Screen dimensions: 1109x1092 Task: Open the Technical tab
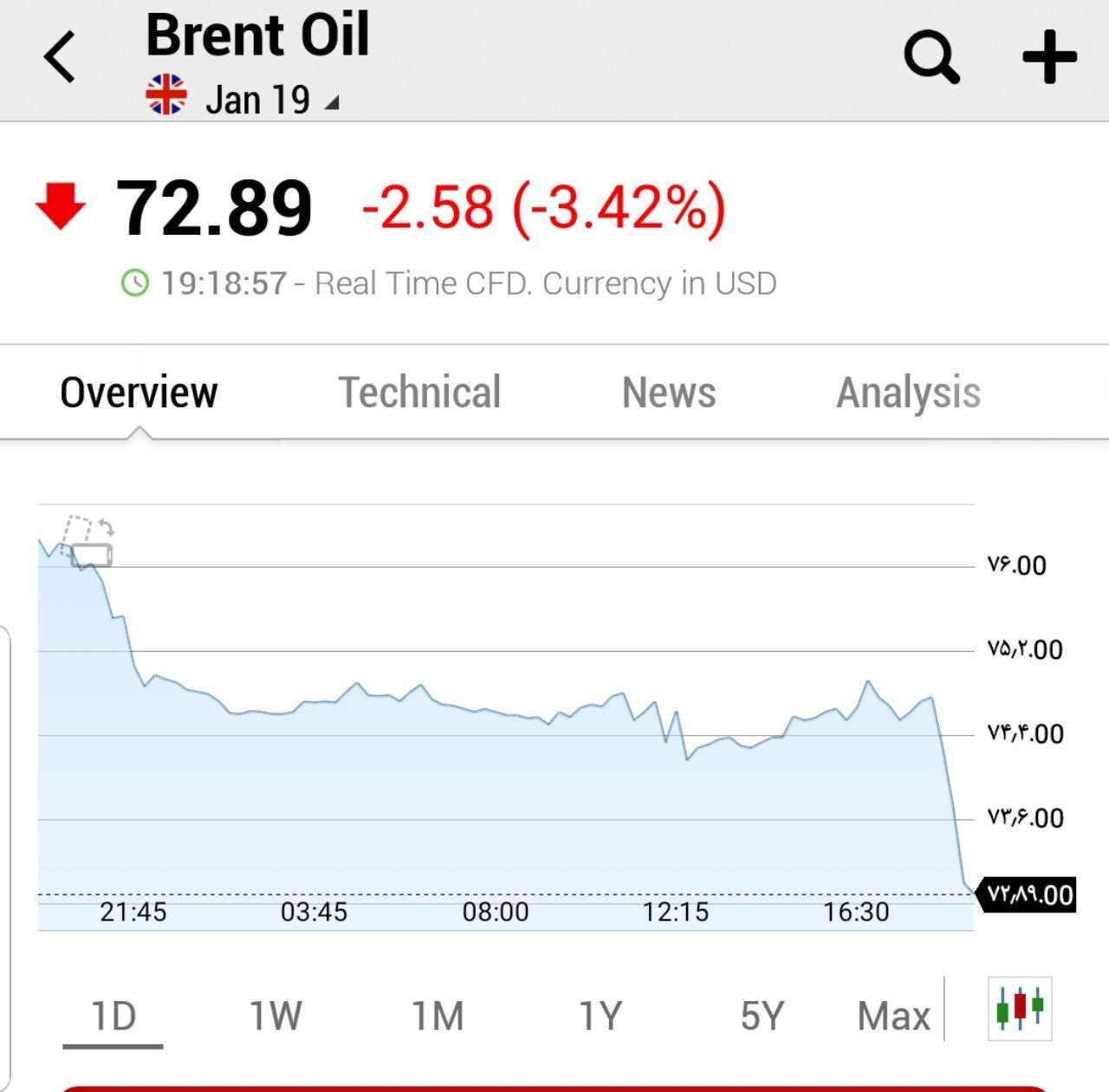click(x=419, y=392)
